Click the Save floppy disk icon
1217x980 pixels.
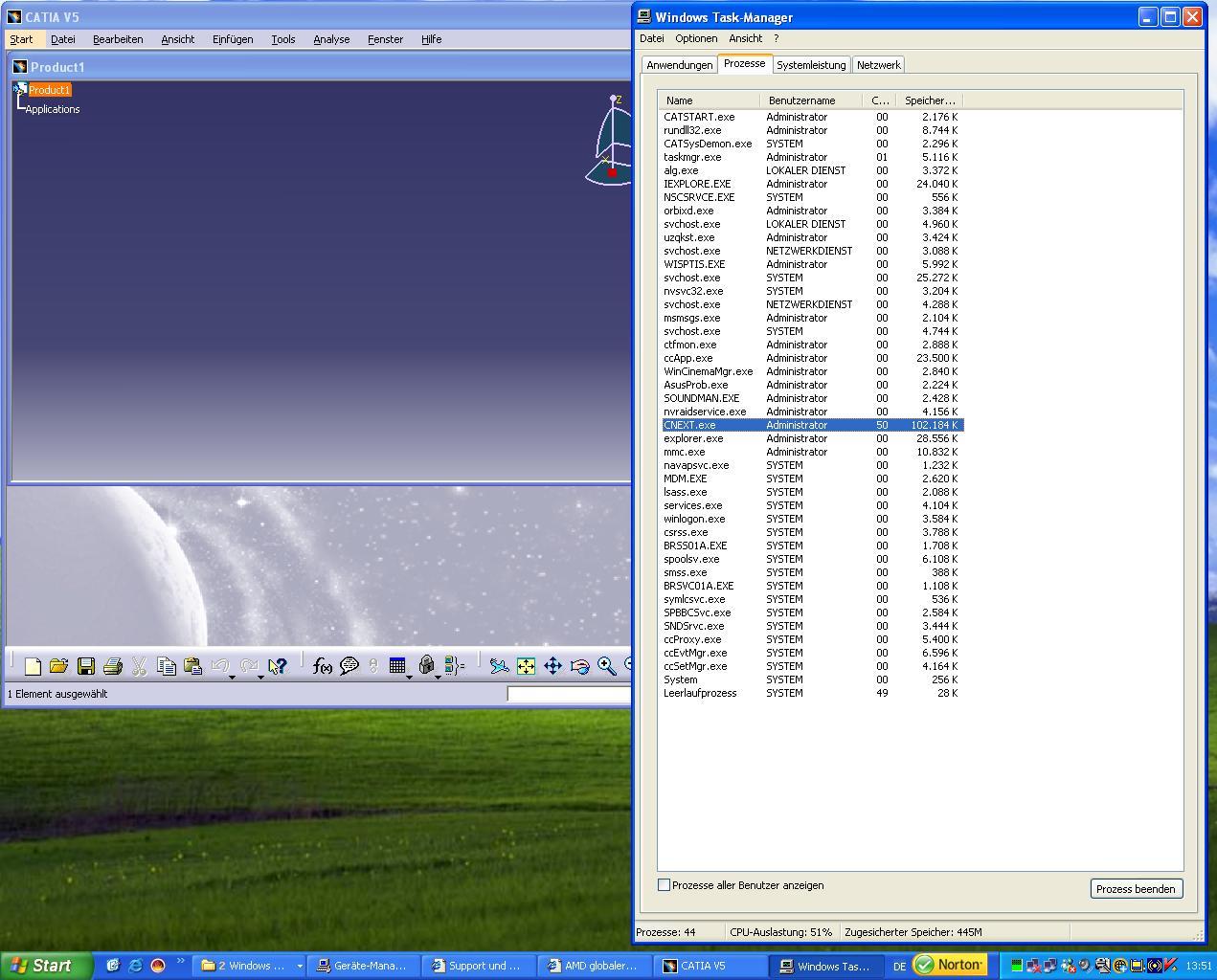[86, 666]
